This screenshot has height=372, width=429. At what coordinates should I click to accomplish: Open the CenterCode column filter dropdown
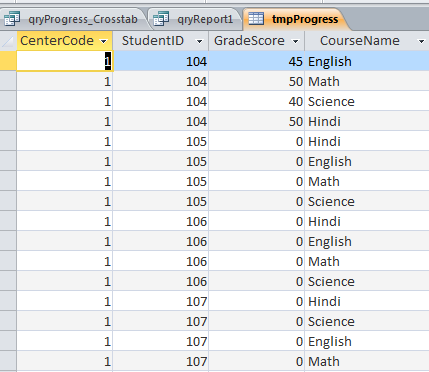pos(104,41)
